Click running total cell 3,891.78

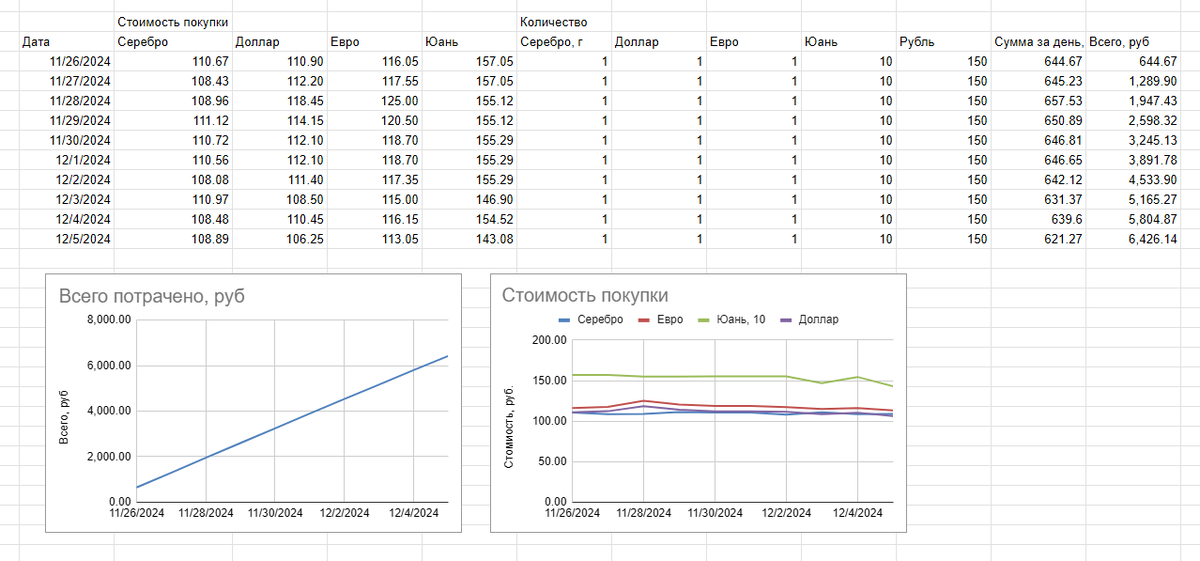(1133, 160)
